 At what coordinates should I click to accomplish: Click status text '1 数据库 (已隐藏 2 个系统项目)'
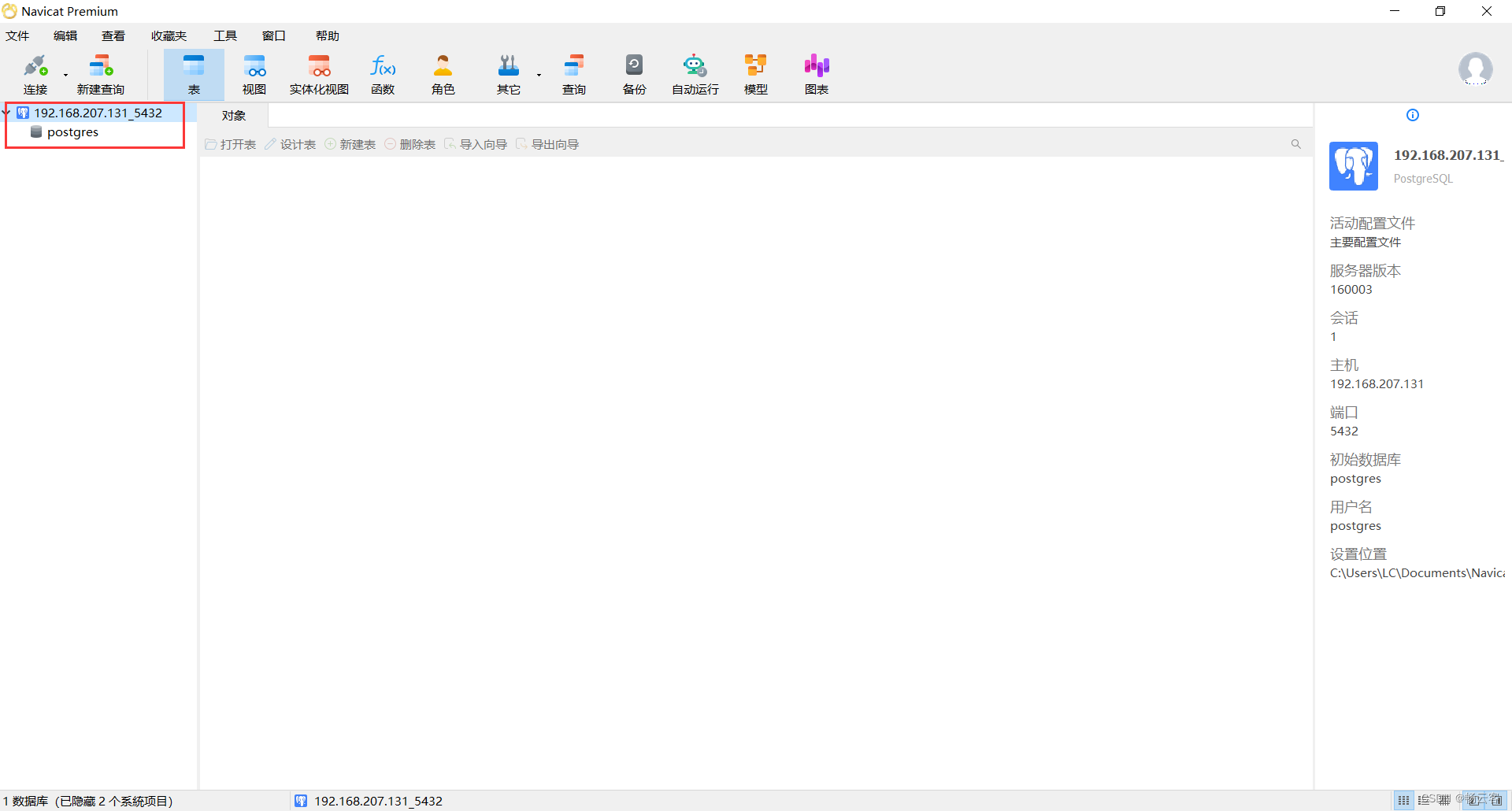pyautogui.click(x=87, y=801)
